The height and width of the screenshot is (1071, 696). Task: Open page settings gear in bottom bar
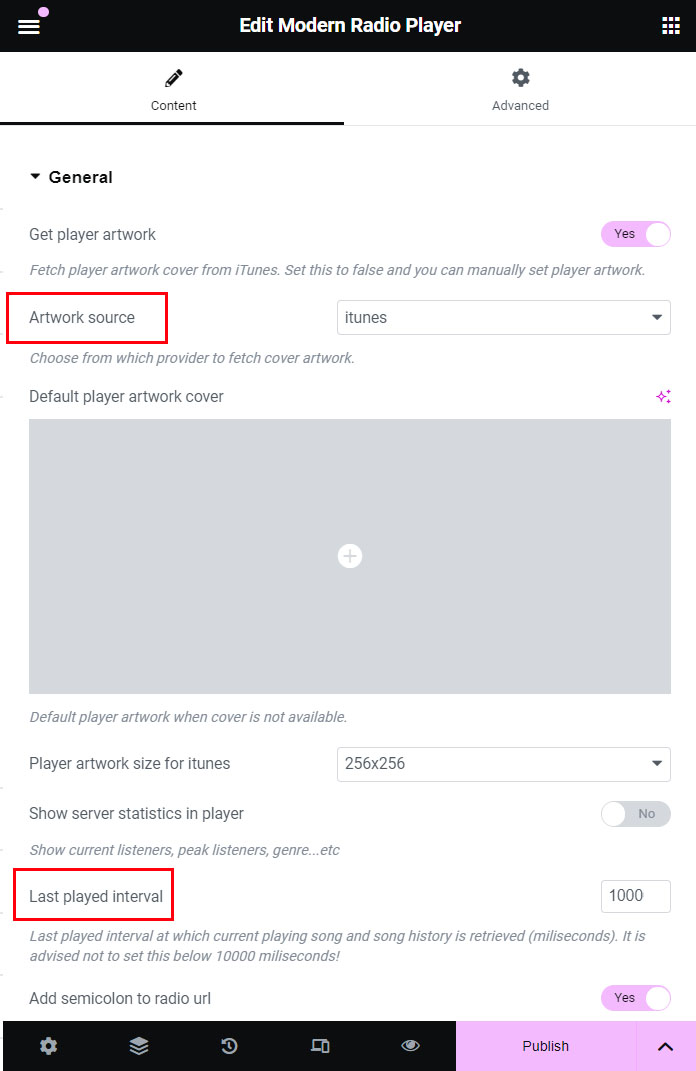[x=48, y=1046]
